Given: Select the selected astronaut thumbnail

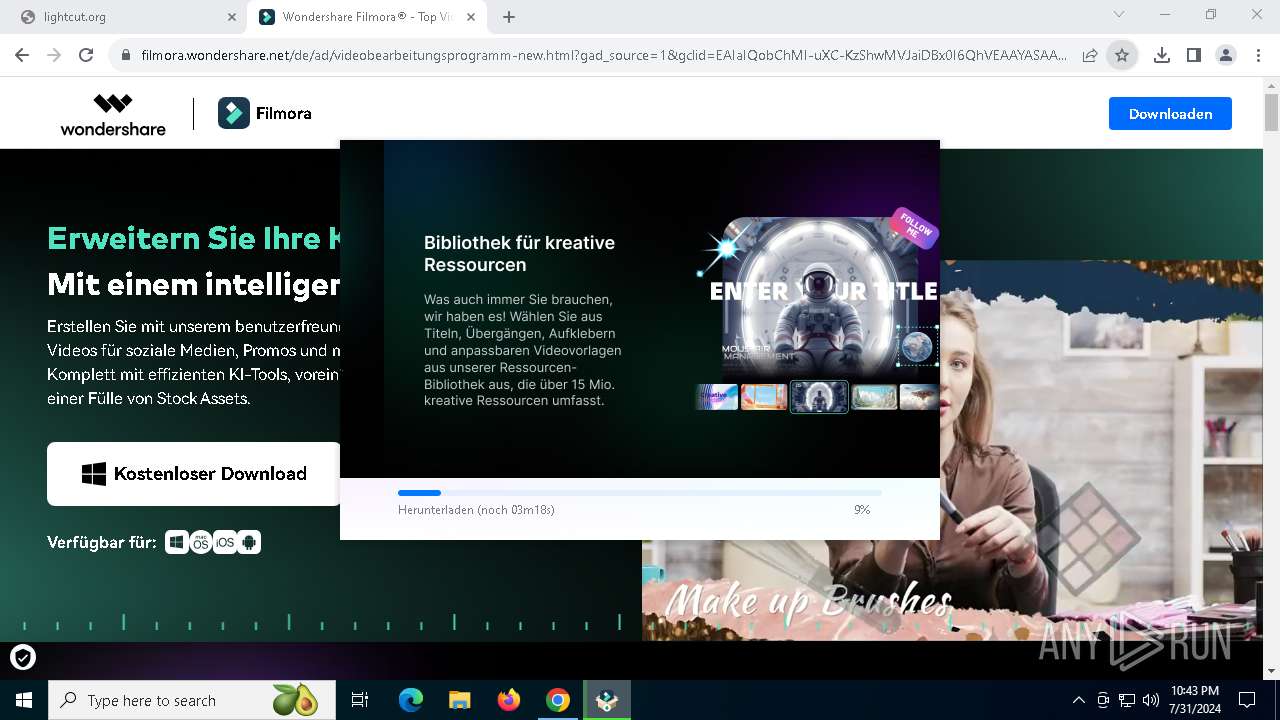Looking at the screenshot, I should [x=819, y=397].
